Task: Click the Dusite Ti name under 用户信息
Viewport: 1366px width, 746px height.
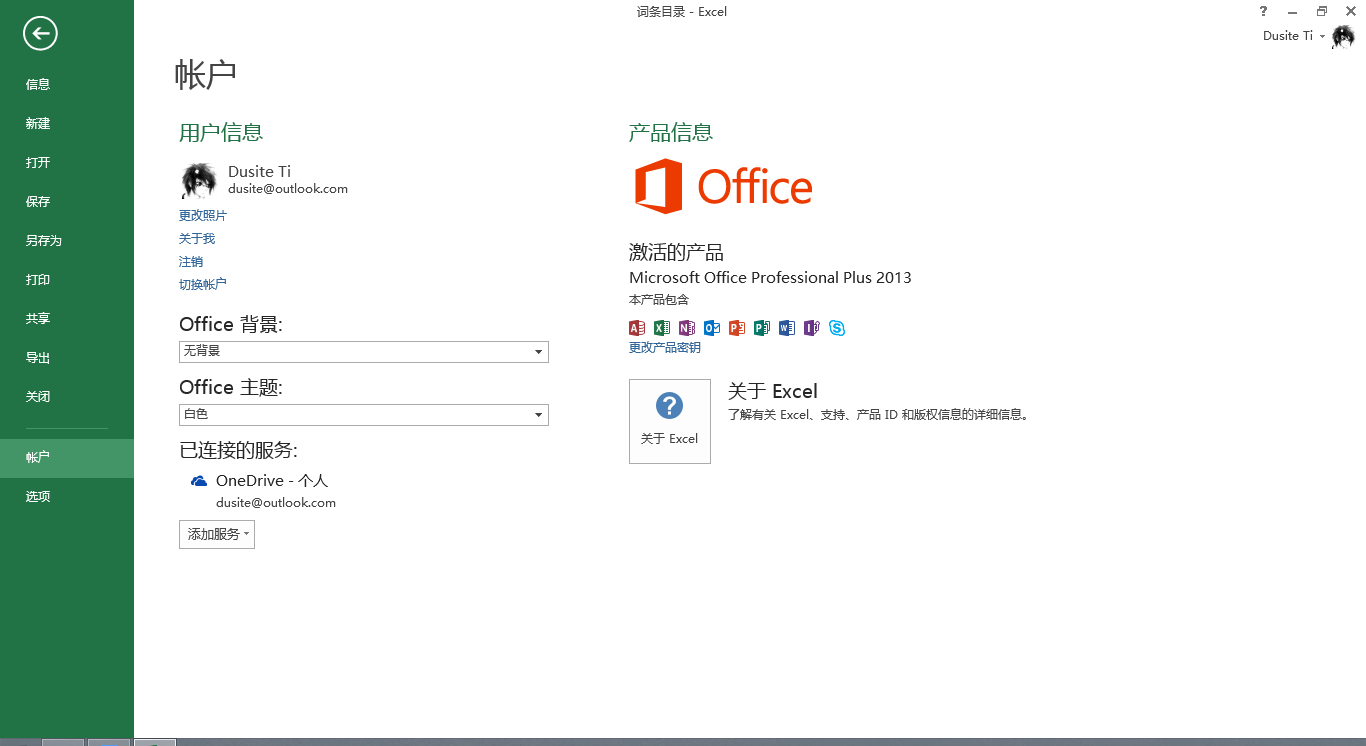Action: click(260, 171)
